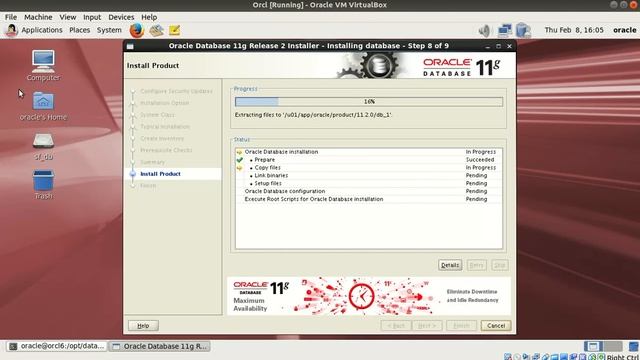Image resolution: width=640 pixels, height=360 pixels.
Task: Open the VirtualBox Help menu
Action: (149, 17)
